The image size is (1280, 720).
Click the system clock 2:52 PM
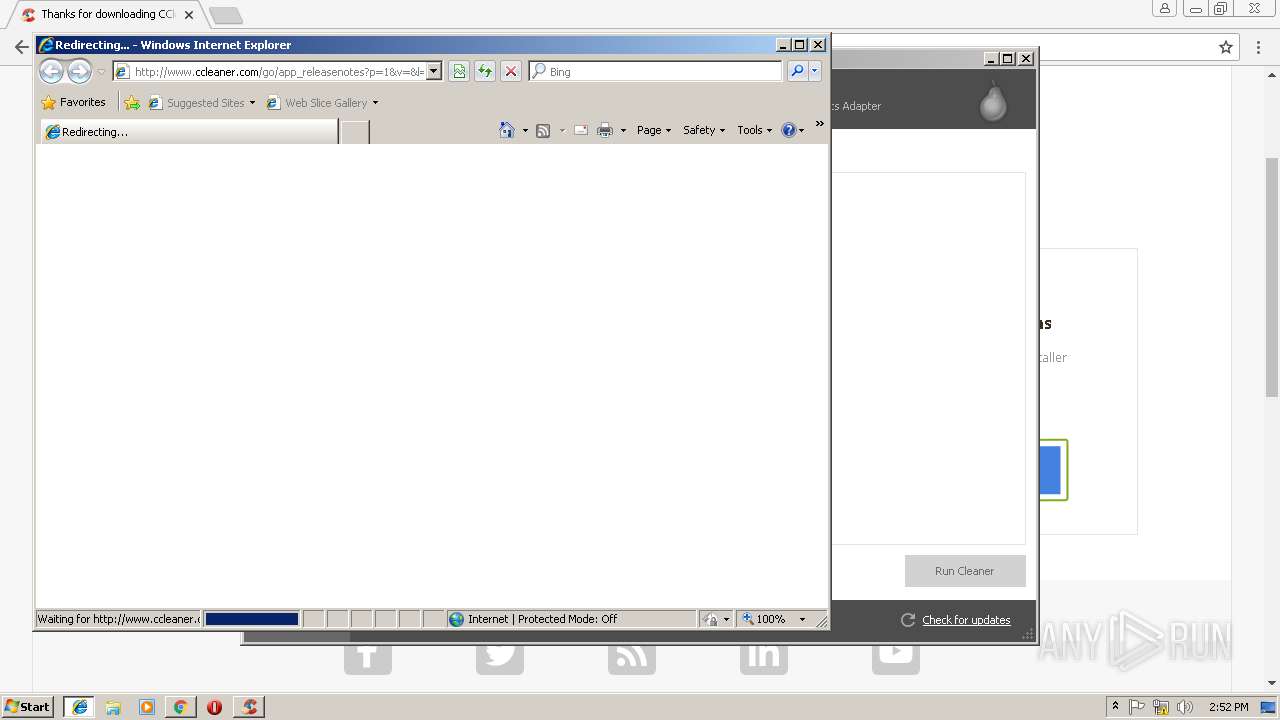pyautogui.click(x=1228, y=707)
